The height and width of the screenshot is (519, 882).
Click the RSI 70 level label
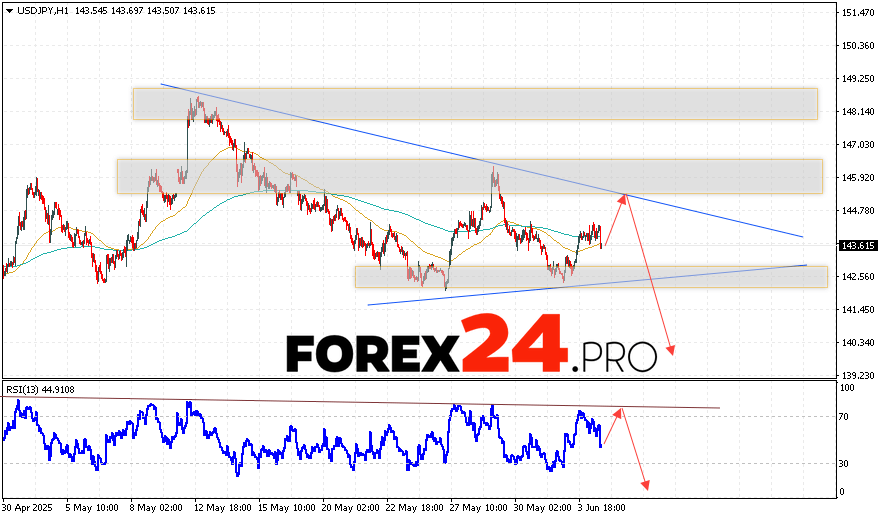pos(845,417)
